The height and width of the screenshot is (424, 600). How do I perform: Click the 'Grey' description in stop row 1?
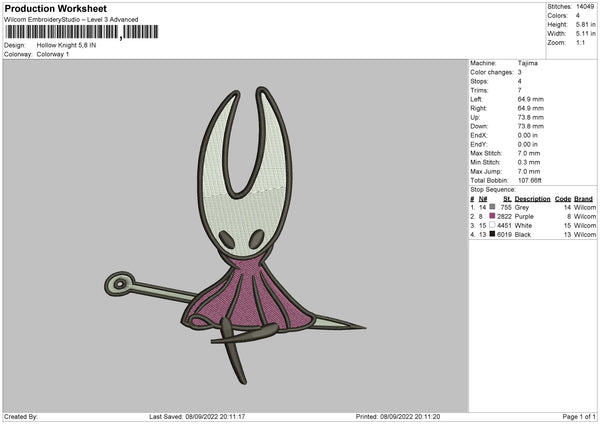522,207
